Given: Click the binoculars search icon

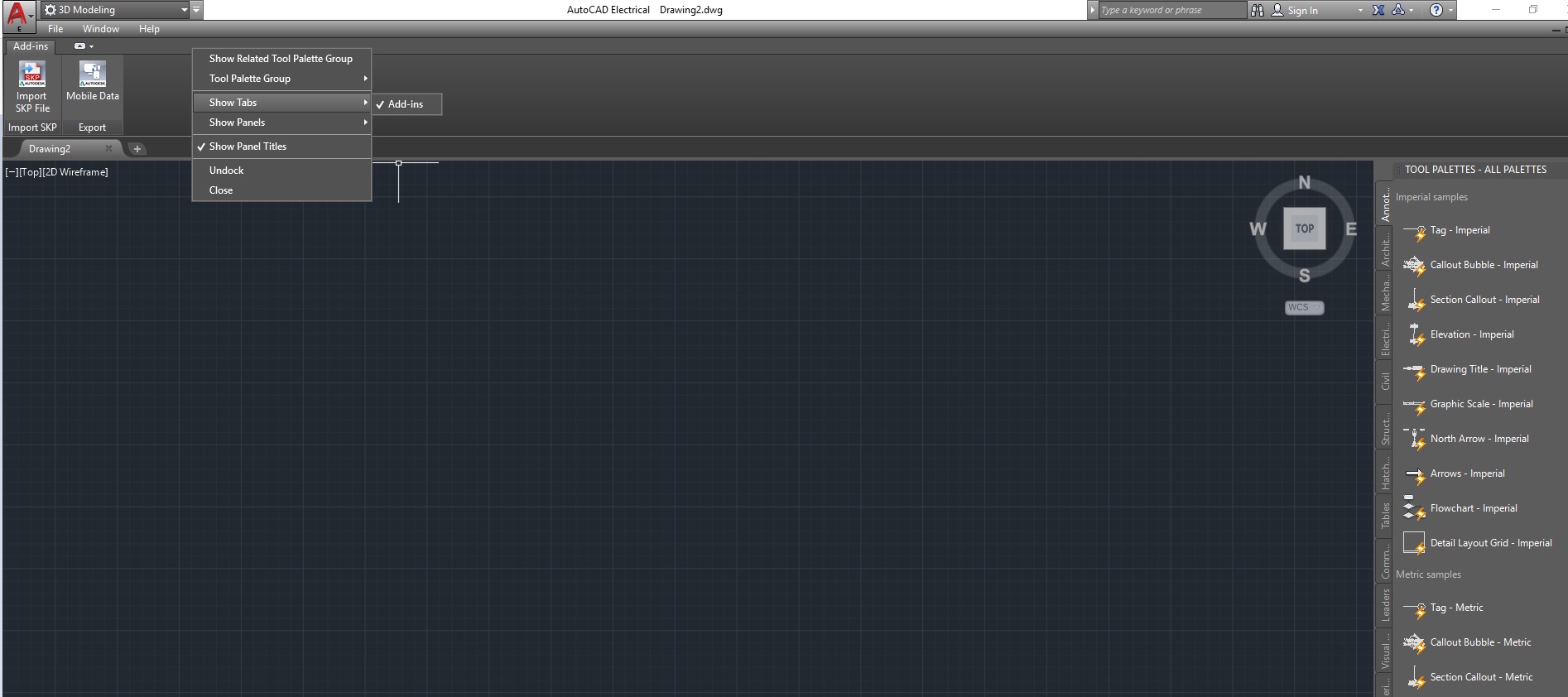Looking at the screenshot, I should [1258, 10].
